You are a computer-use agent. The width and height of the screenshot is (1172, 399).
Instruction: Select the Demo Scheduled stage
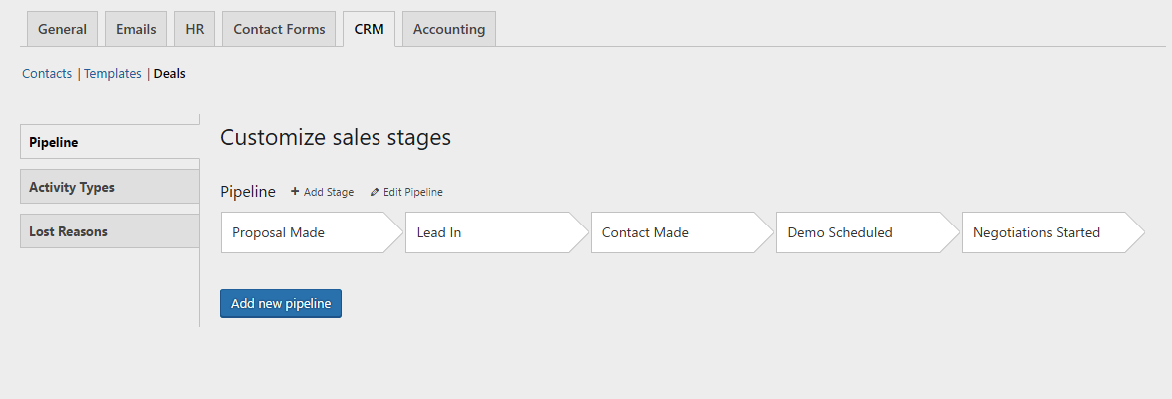[868, 232]
